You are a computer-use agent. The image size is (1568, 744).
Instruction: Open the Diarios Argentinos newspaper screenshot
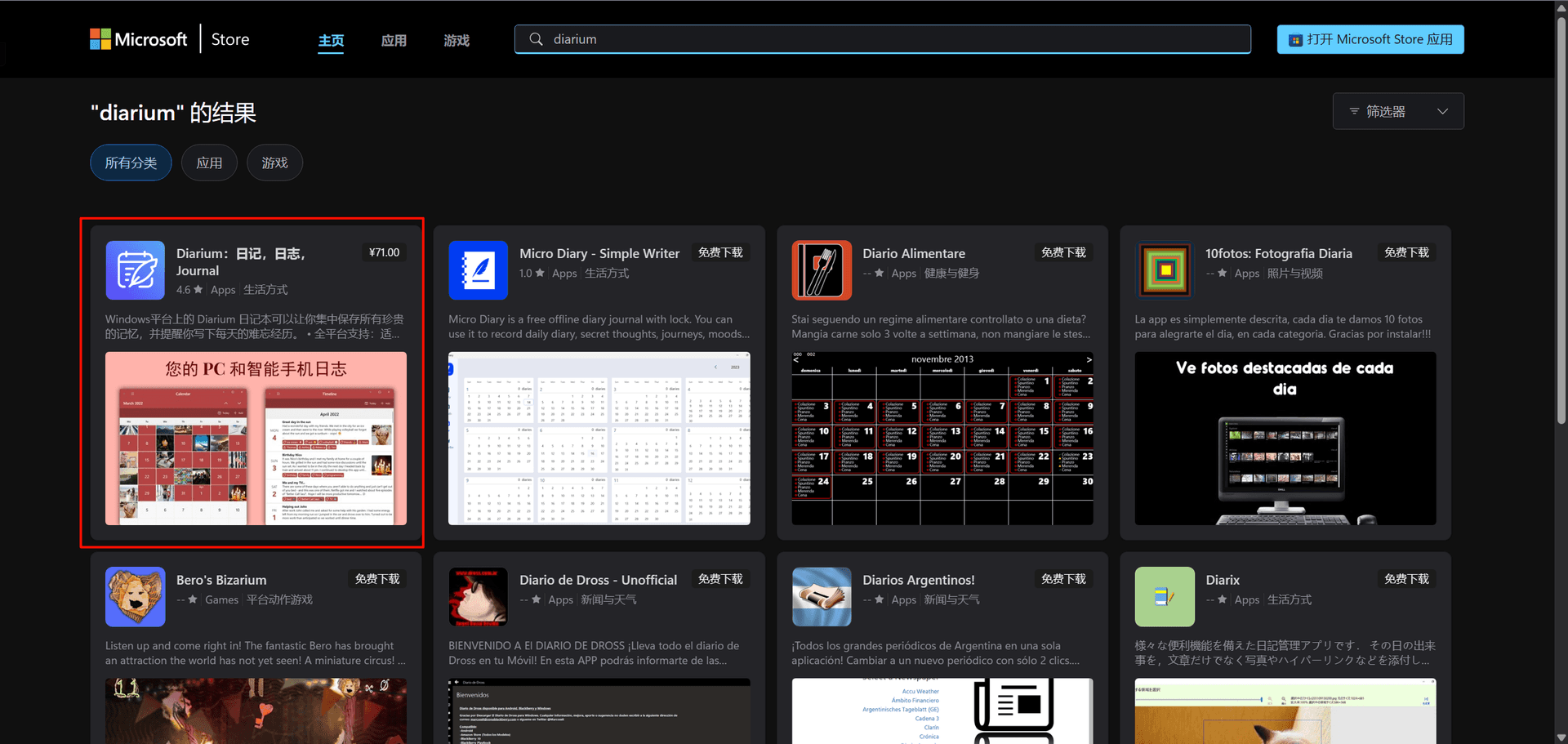click(x=942, y=711)
